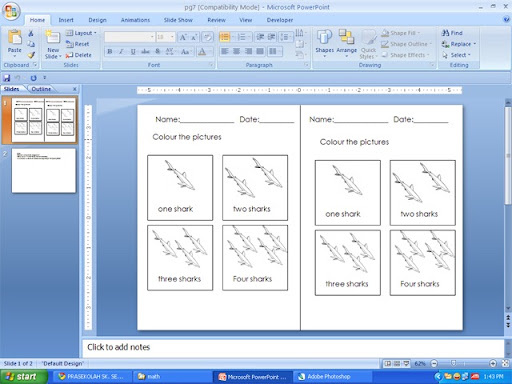This screenshot has width=512, height=384.
Task: Click the Cut scissors icon
Action: pos(31,33)
